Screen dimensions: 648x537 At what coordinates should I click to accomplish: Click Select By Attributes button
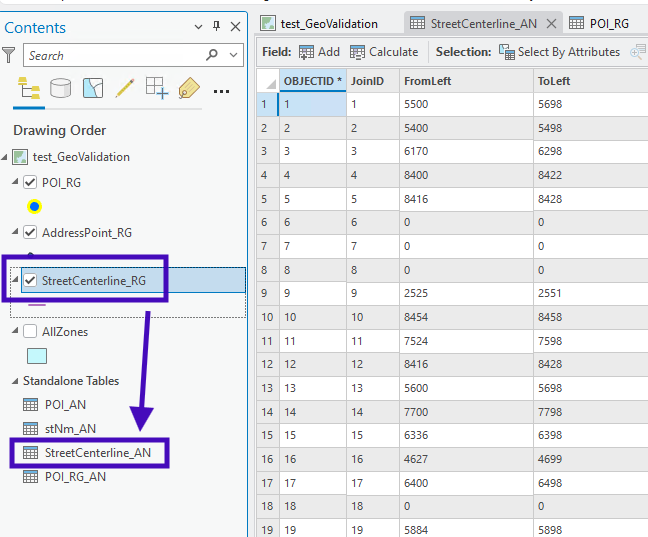pyautogui.click(x=559, y=52)
